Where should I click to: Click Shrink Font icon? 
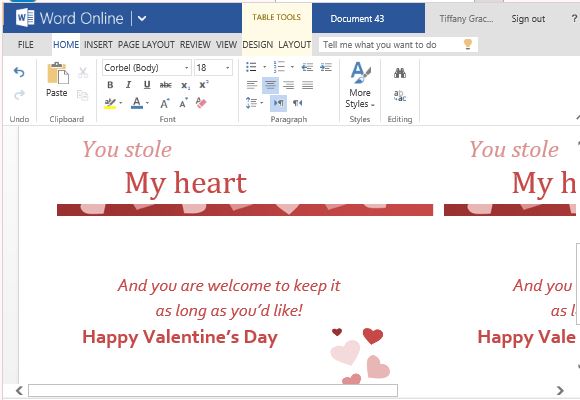[183, 103]
